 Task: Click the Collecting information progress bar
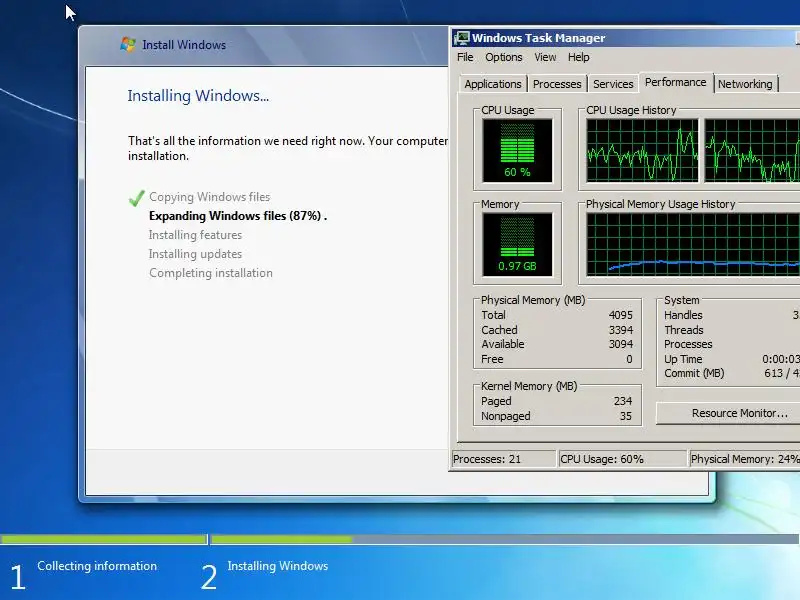click(x=104, y=539)
